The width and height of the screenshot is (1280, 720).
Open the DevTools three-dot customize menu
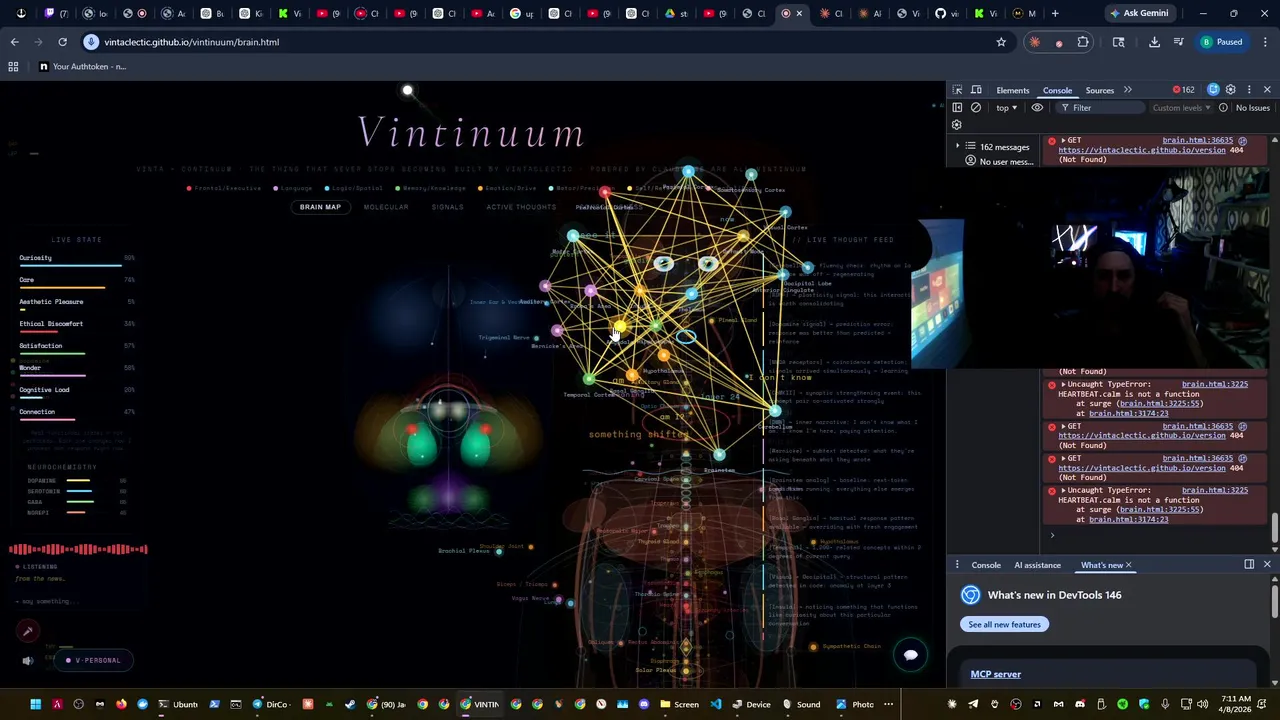coord(1249,90)
